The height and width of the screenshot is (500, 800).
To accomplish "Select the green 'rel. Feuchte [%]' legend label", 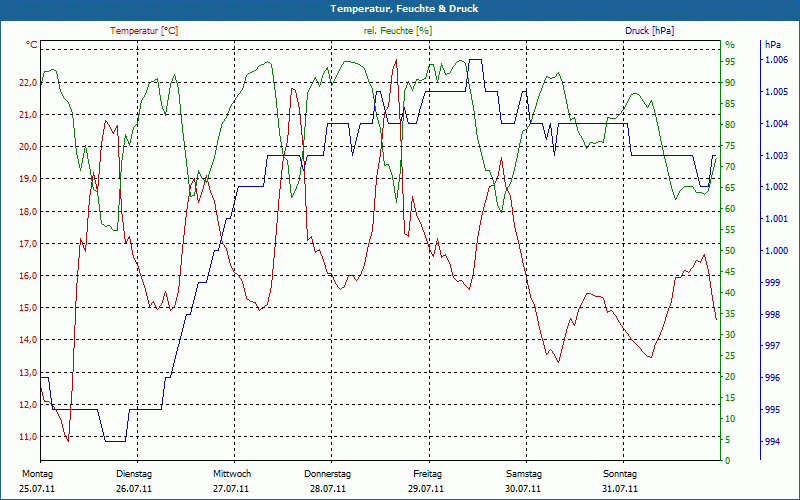I will click(x=397, y=31).
